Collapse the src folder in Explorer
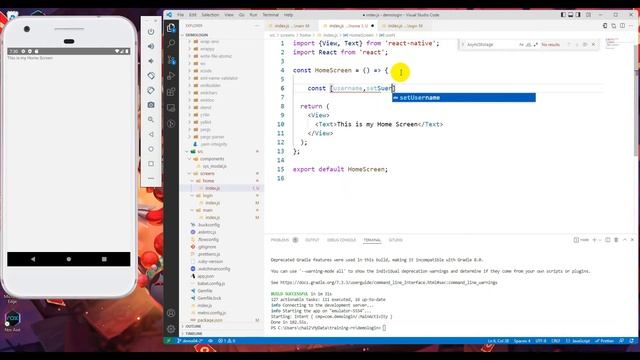Screen dimensions: 640x360 pos(221,151)
